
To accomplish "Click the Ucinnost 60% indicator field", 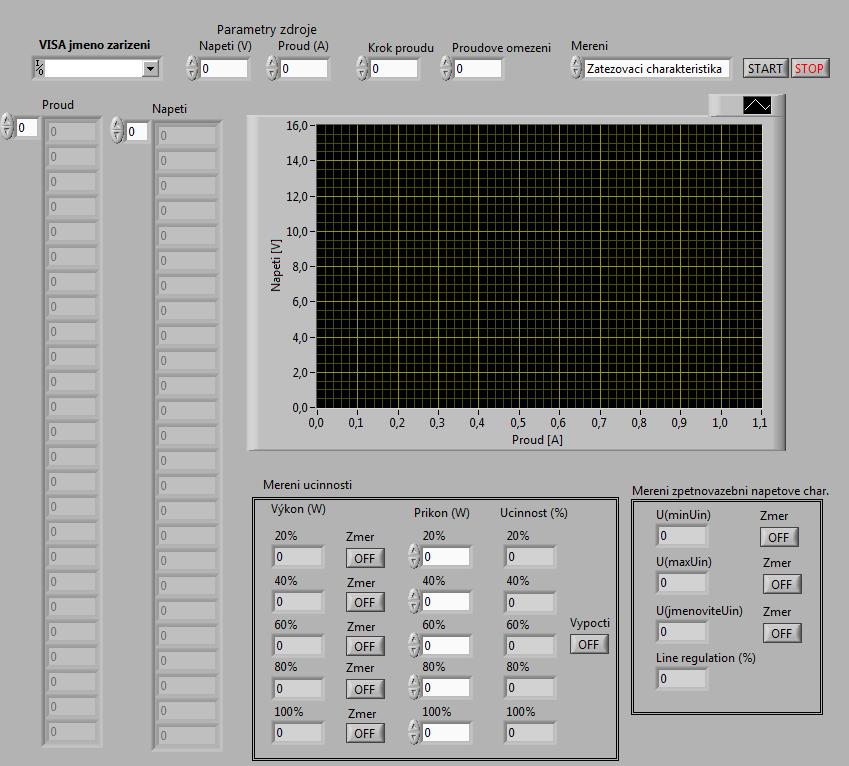I will (530, 646).
